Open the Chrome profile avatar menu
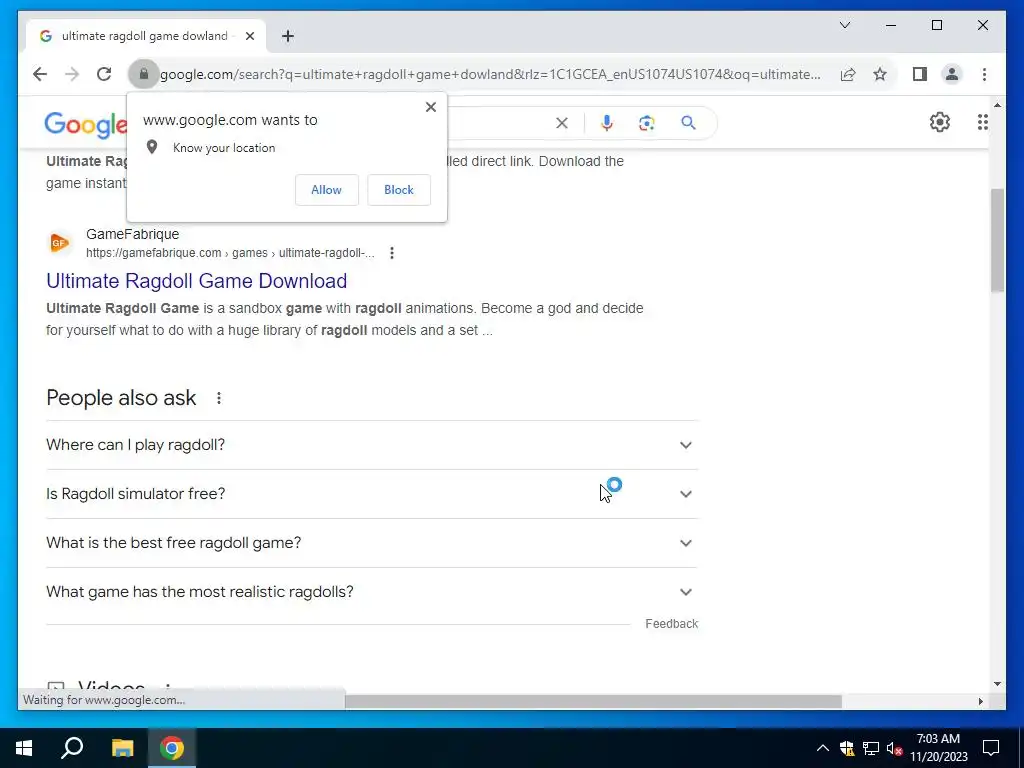Screen dimensions: 1024x768 point(952,74)
